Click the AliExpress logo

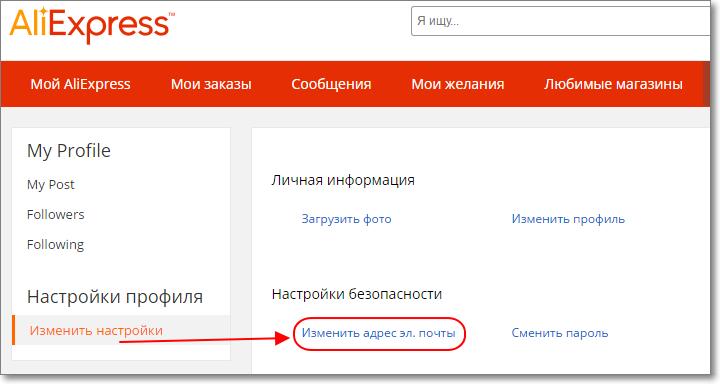tap(92, 25)
